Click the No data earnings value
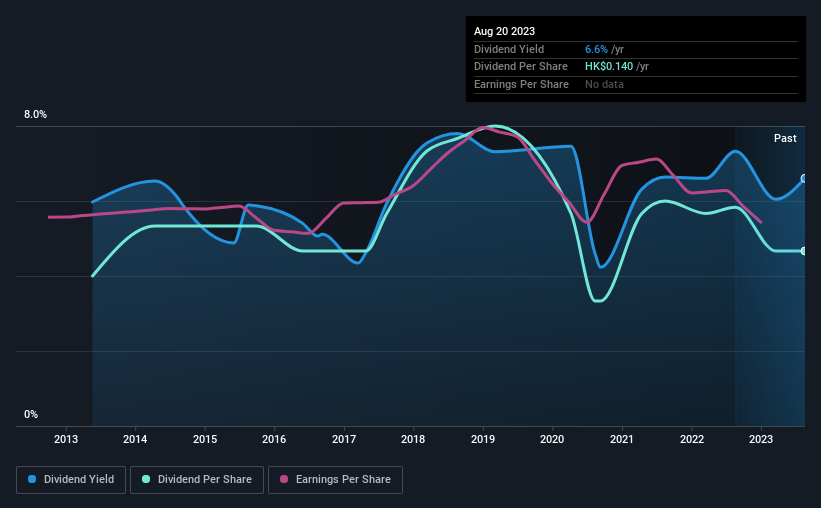This screenshot has width=821, height=508. click(x=604, y=84)
